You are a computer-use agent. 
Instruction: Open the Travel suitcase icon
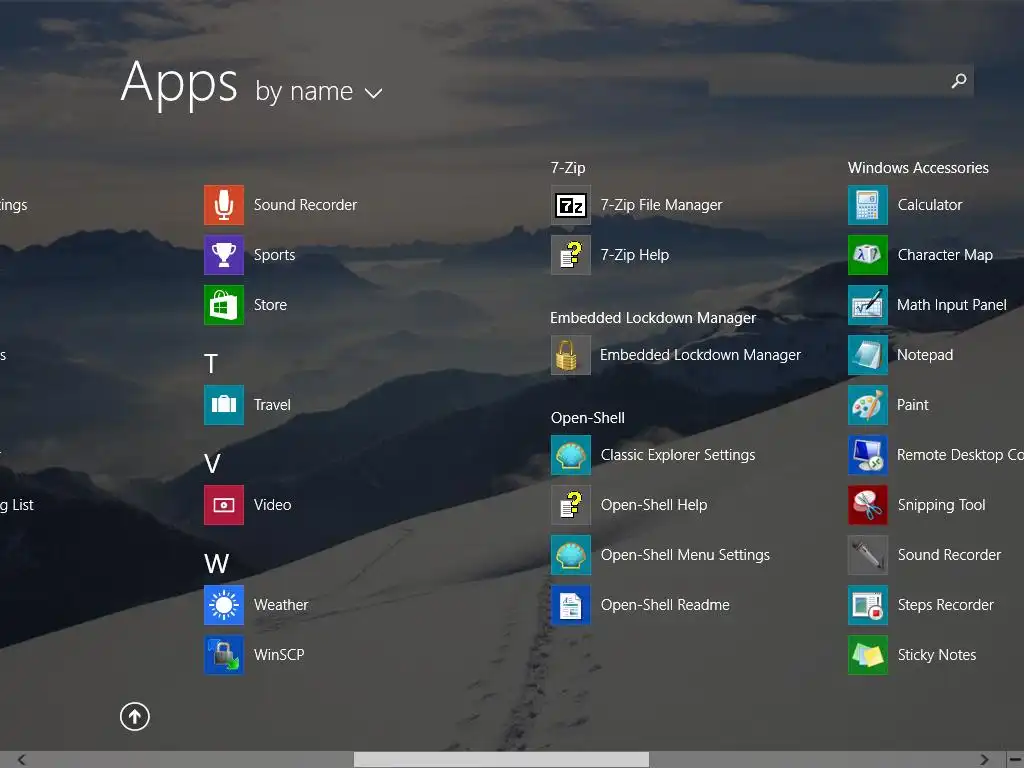coord(223,405)
